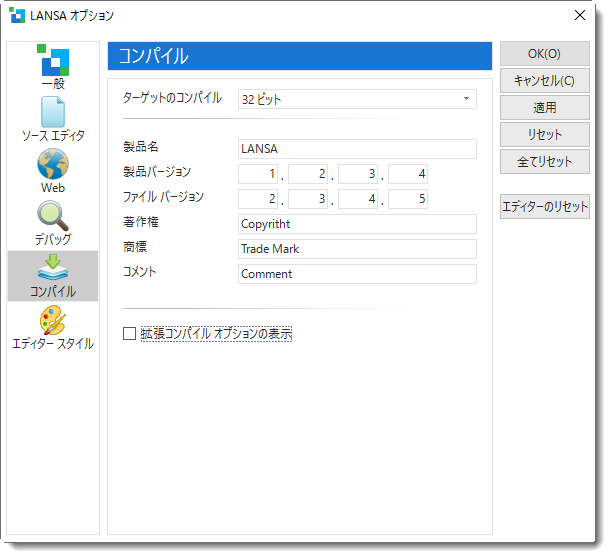The image size is (611, 558).
Task: Click the 製品バージョン label text
Action: pos(157,171)
